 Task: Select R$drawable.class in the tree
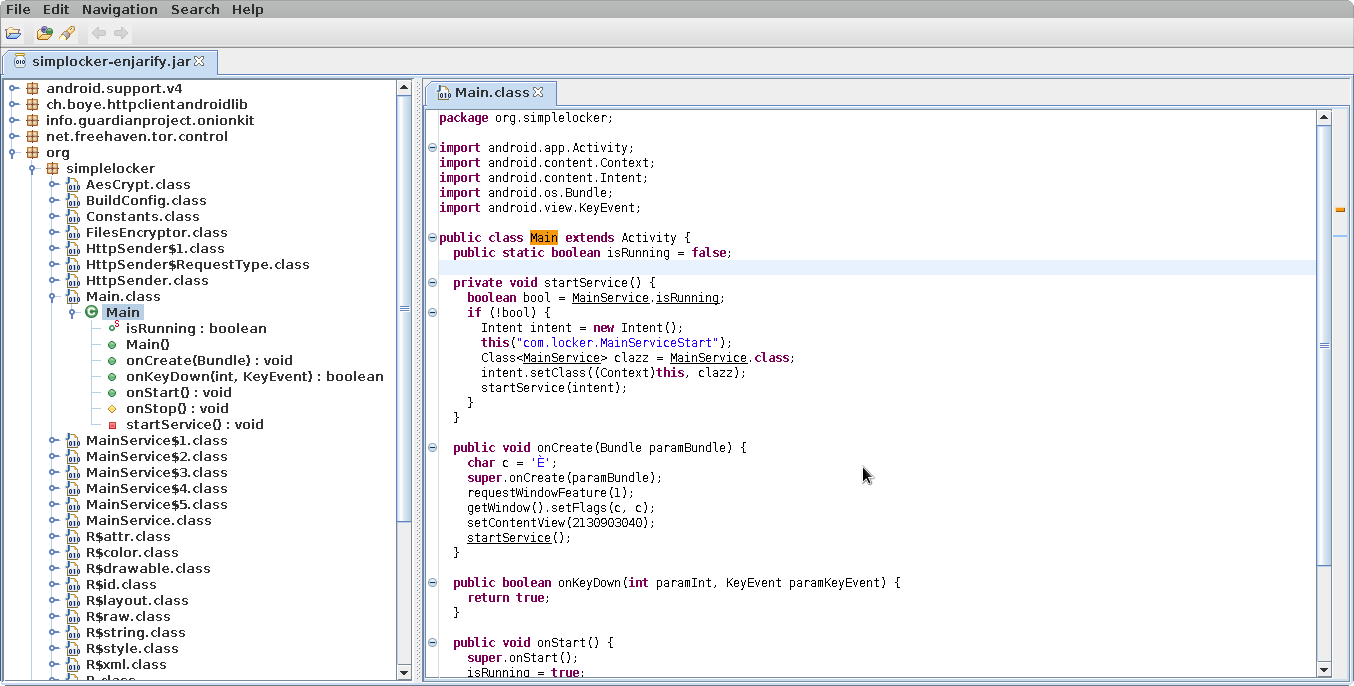148,568
